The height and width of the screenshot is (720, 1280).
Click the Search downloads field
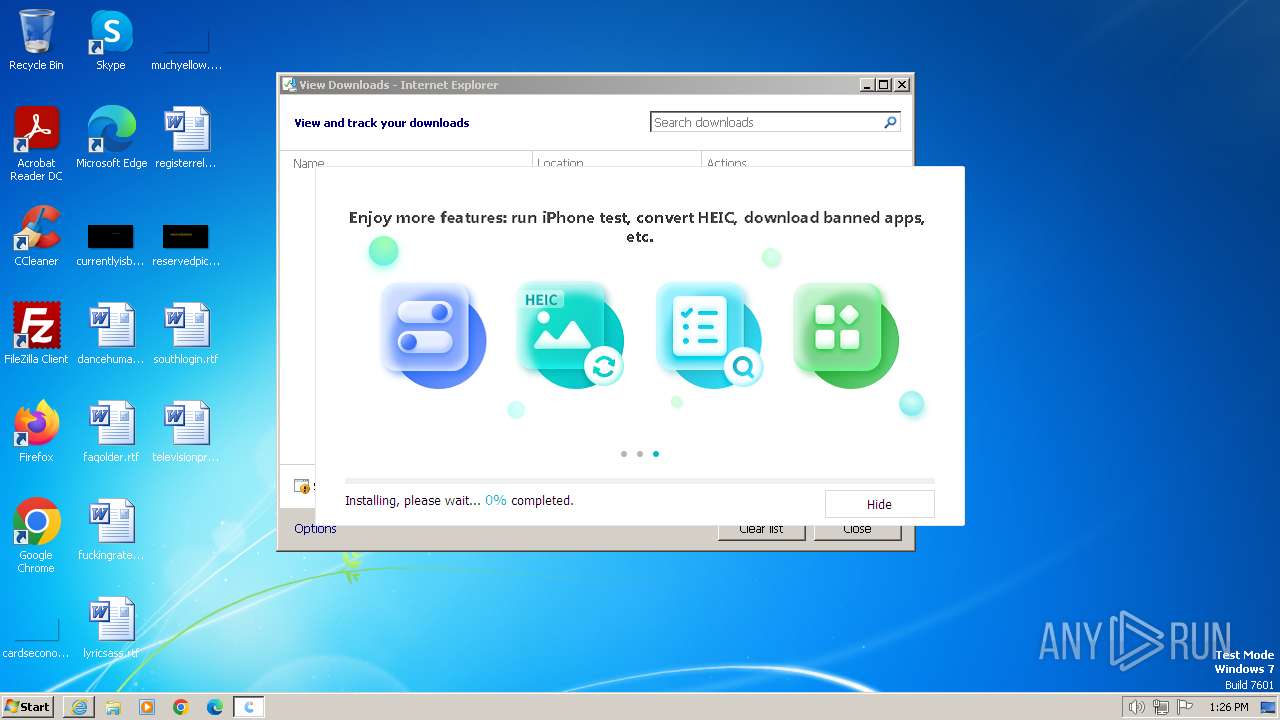[766, 122]
